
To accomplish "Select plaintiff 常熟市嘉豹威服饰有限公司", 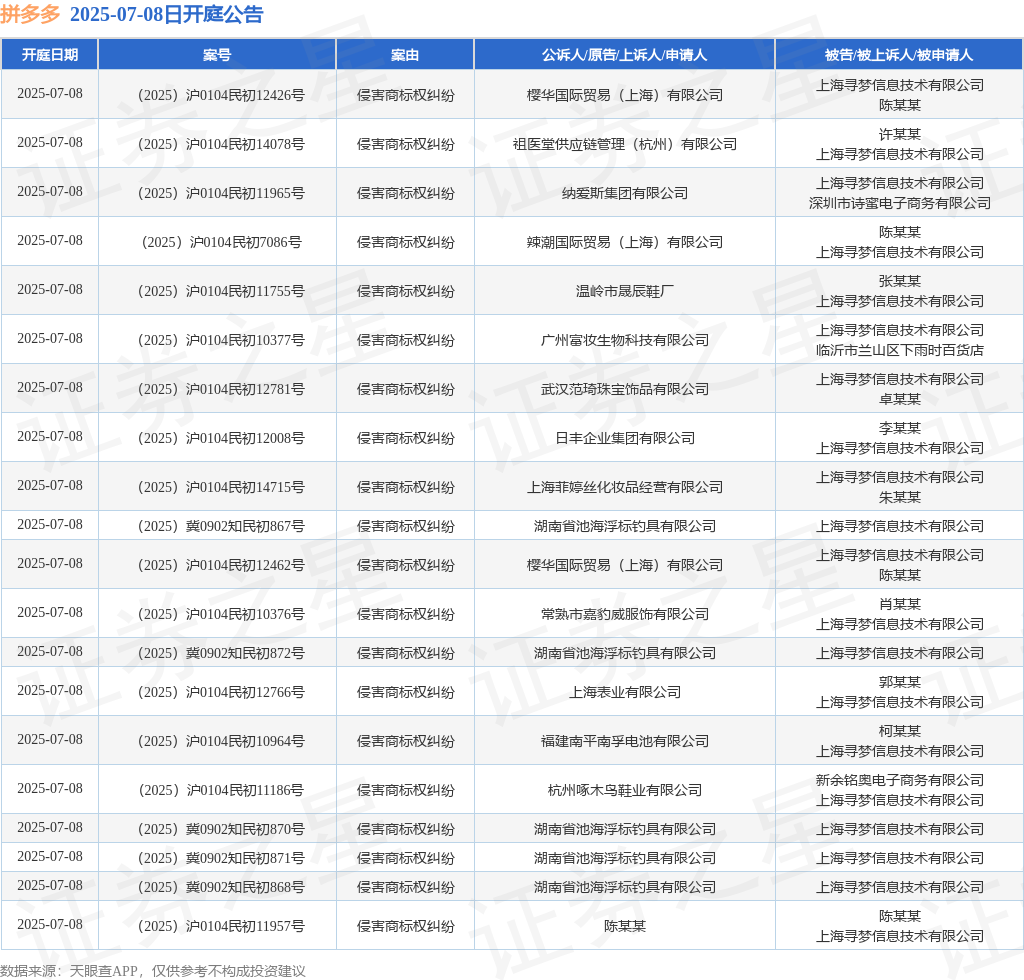I will (x=624, y=614).
